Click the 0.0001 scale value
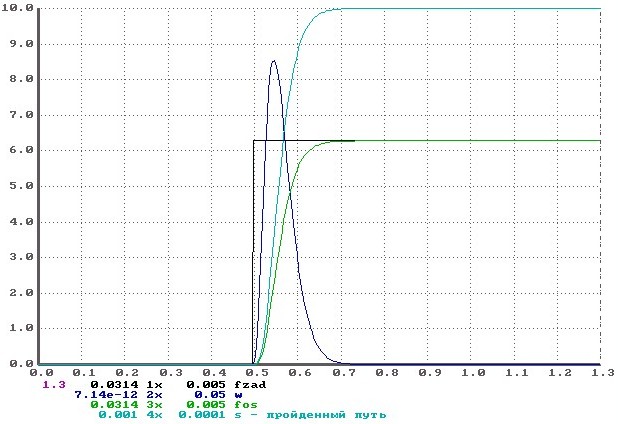 [202, 415]
